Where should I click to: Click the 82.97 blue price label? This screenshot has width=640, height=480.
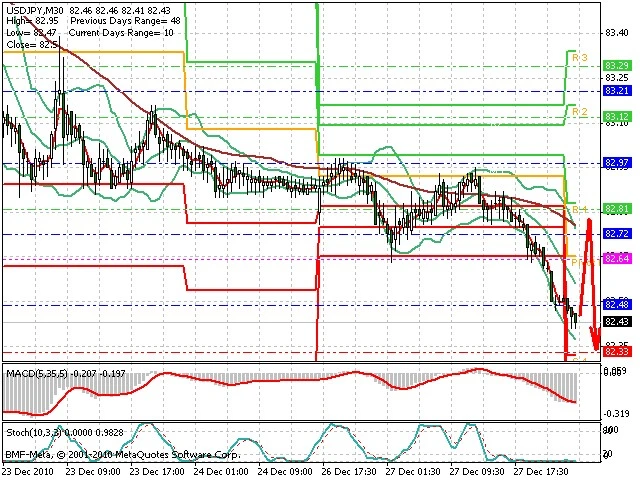[617, 163]
